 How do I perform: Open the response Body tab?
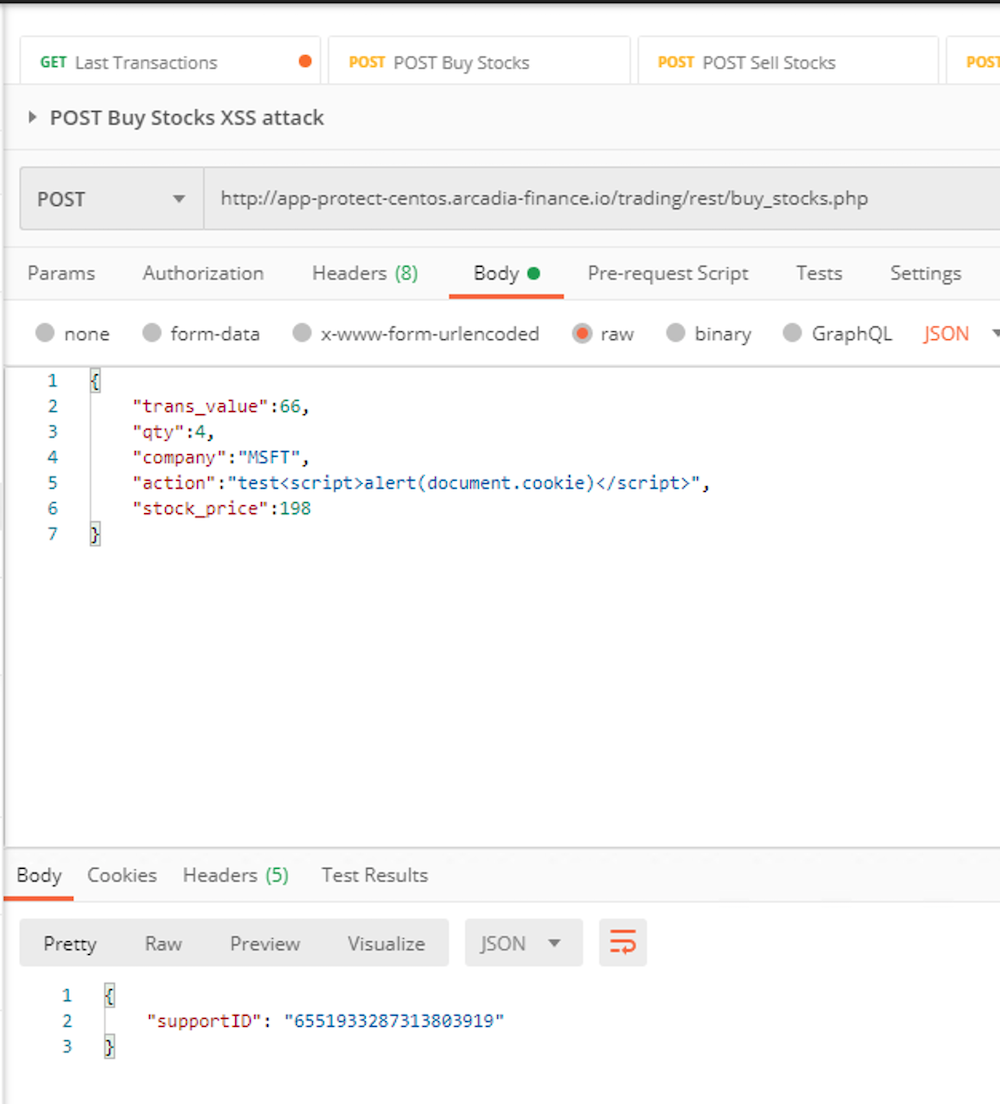(39, 875)
